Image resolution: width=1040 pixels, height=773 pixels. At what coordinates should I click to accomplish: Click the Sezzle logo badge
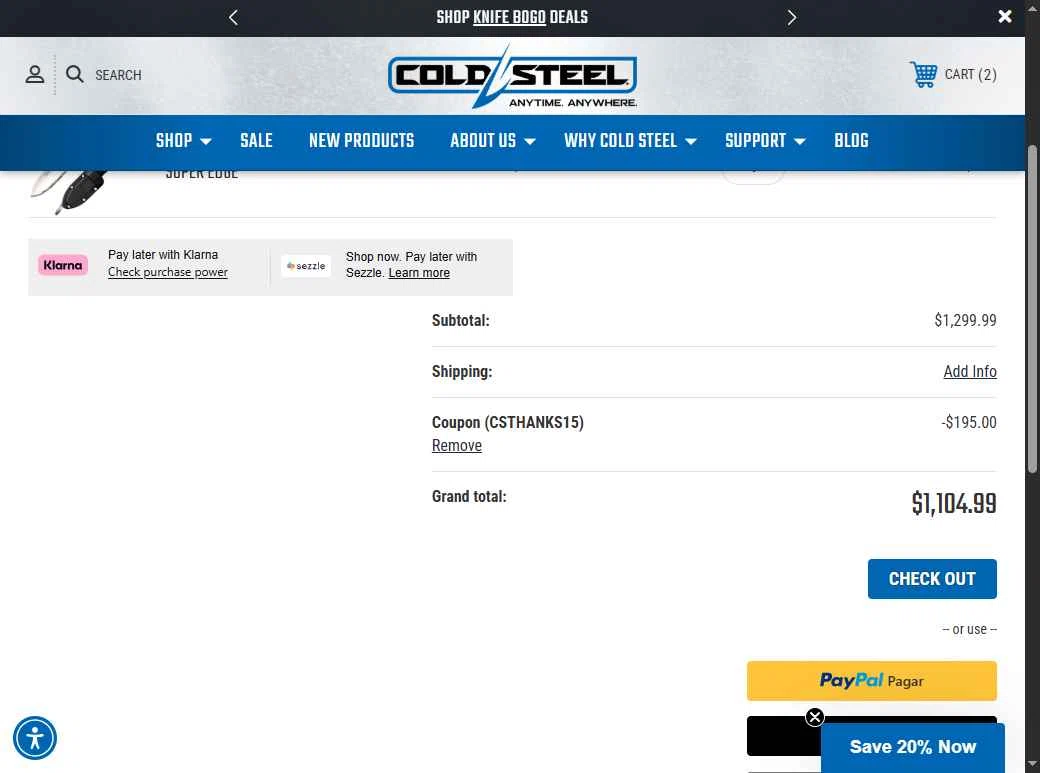pyautogui.click(x=306, y=266)
